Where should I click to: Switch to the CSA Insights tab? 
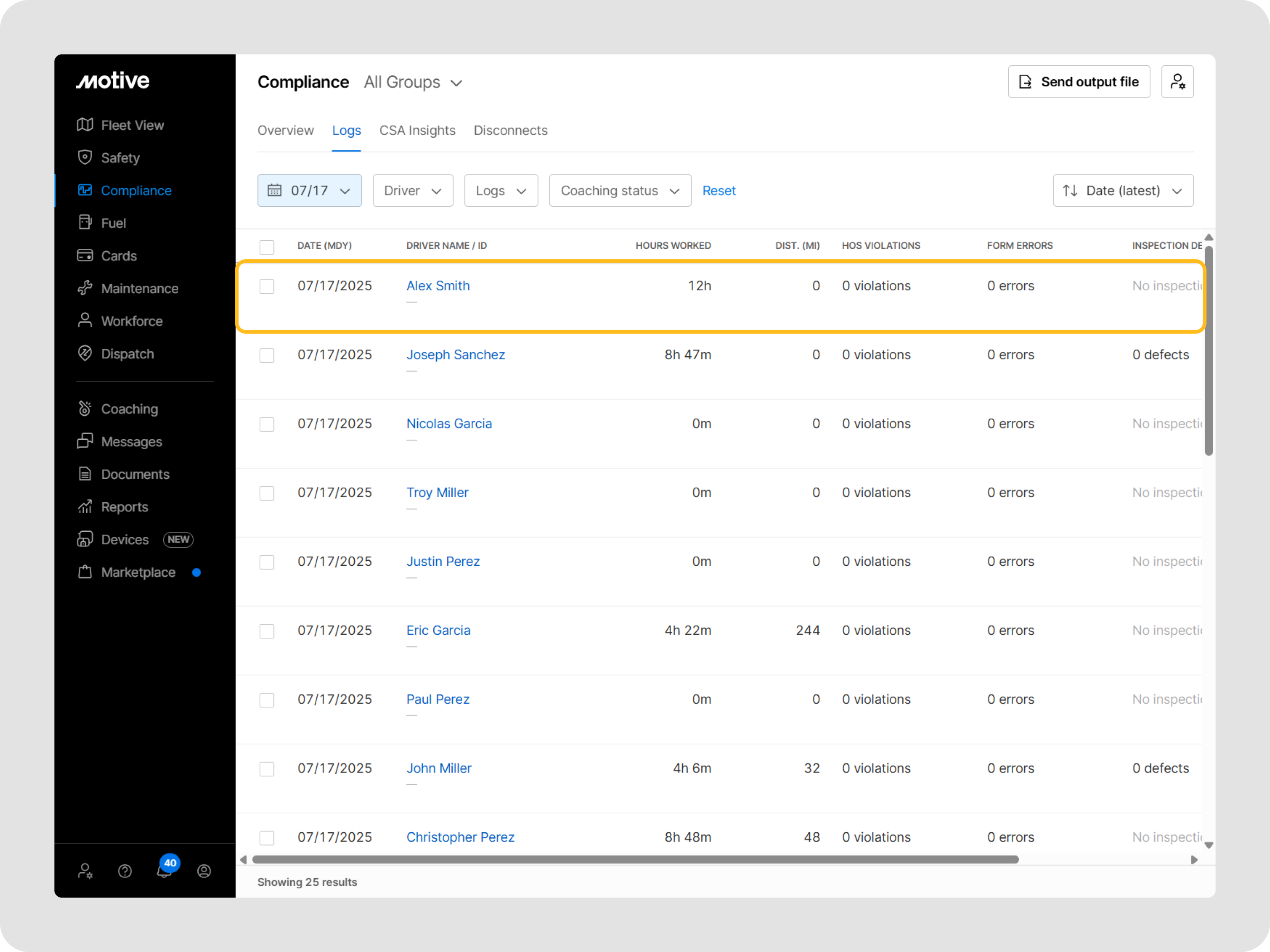417,131
